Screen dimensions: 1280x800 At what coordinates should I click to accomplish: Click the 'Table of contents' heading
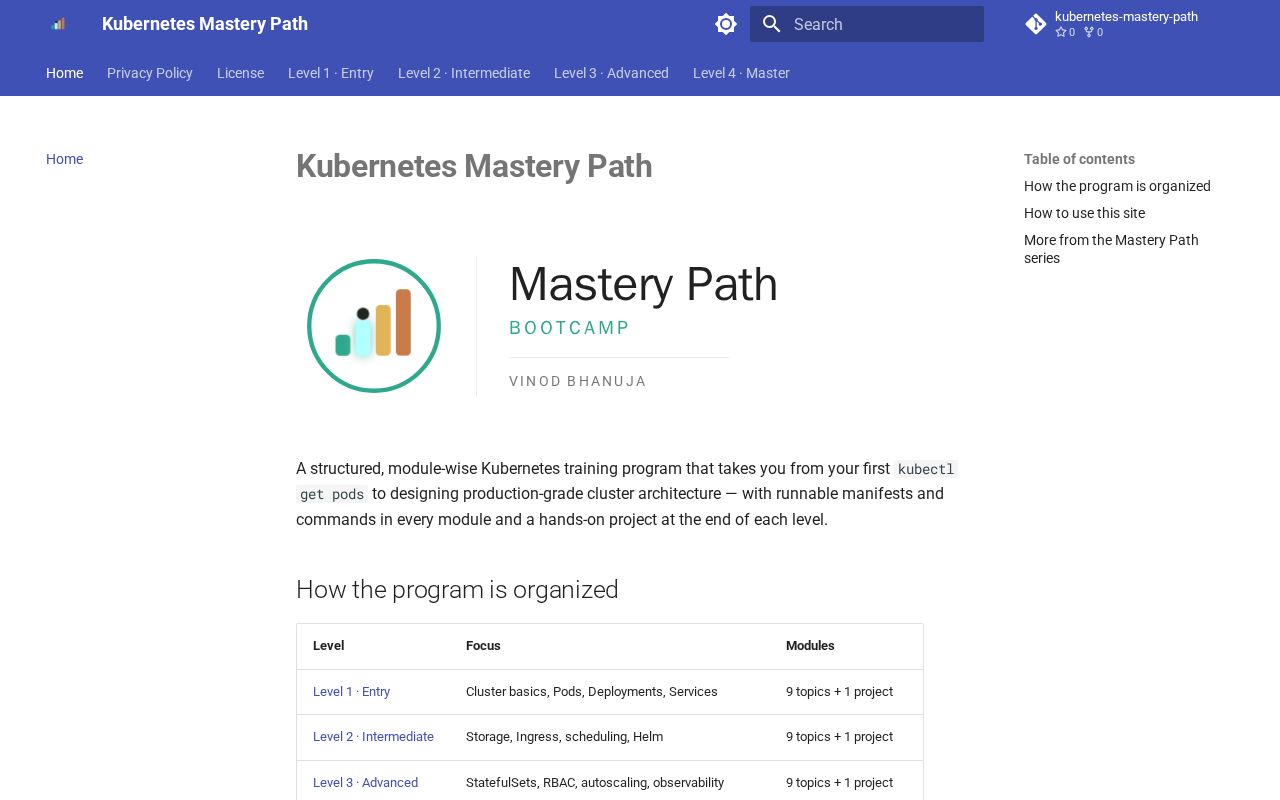[1079, 159]
